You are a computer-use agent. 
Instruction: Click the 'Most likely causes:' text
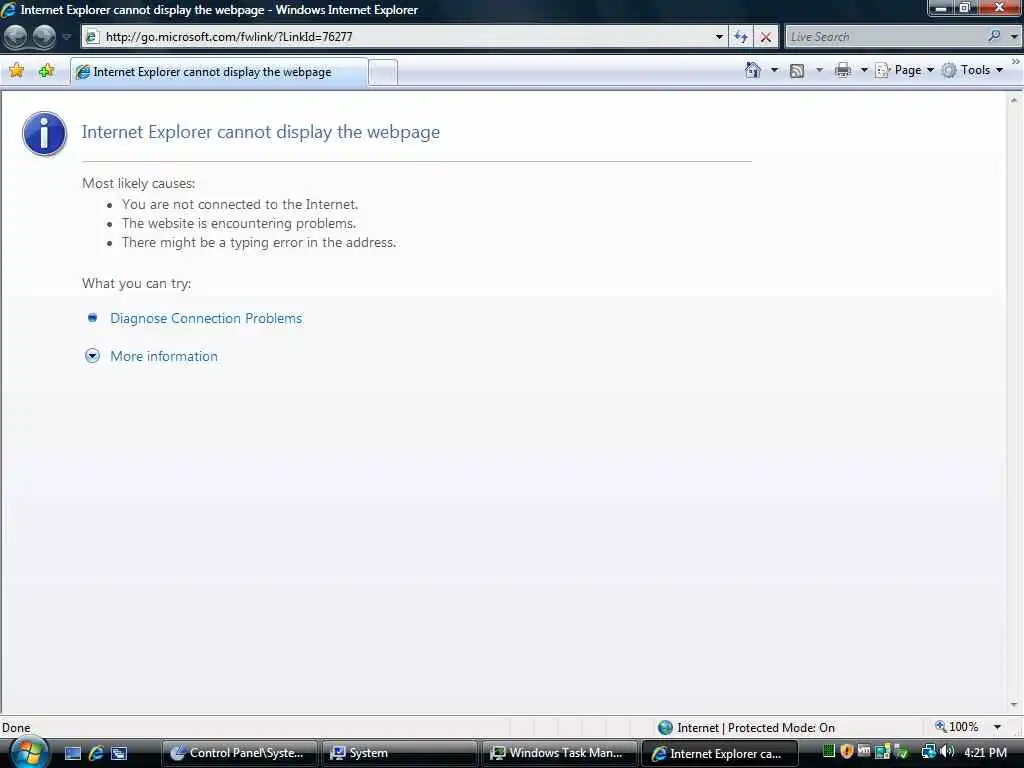pyautogui.click(x=138, y=184)
